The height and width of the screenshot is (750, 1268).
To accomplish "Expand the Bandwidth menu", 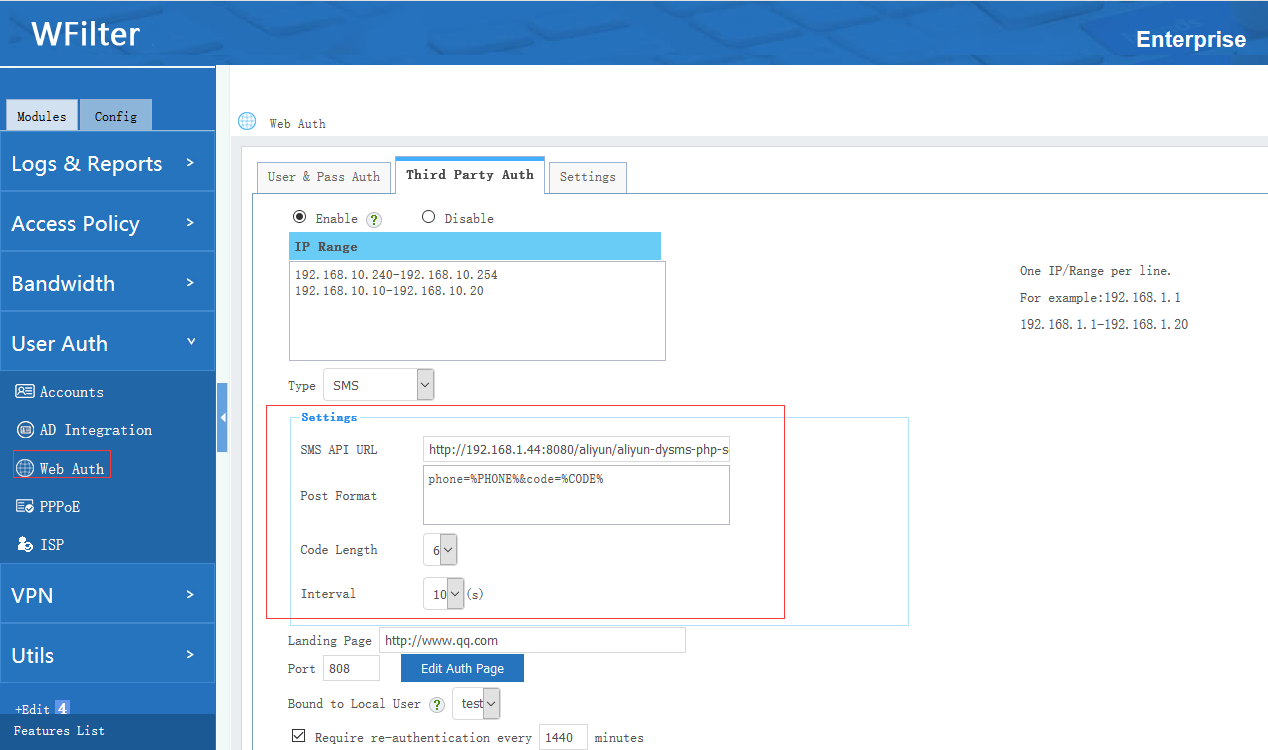I will tap(107, 284).
